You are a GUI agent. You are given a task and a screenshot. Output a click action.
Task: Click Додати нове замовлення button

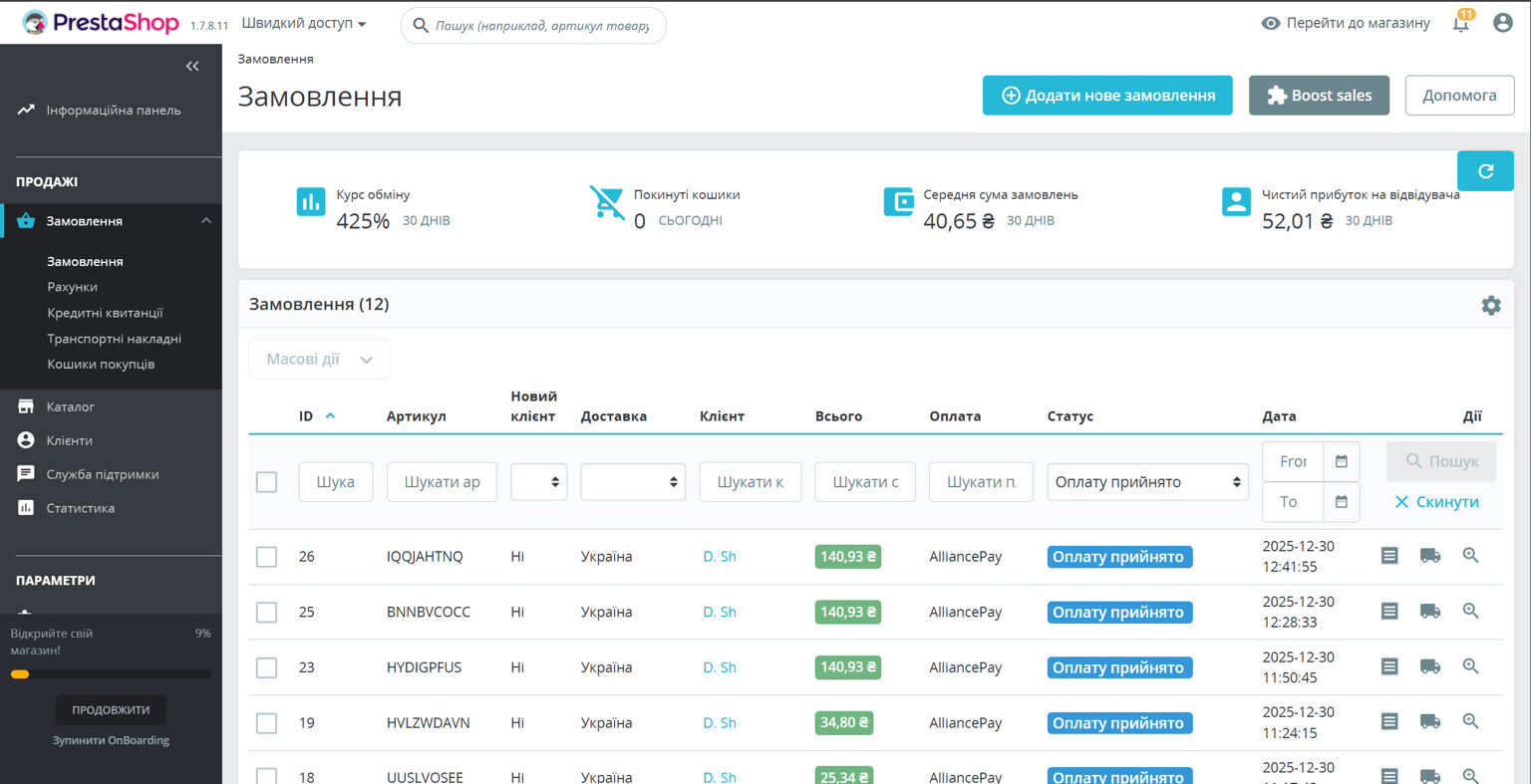[1106, 96]
